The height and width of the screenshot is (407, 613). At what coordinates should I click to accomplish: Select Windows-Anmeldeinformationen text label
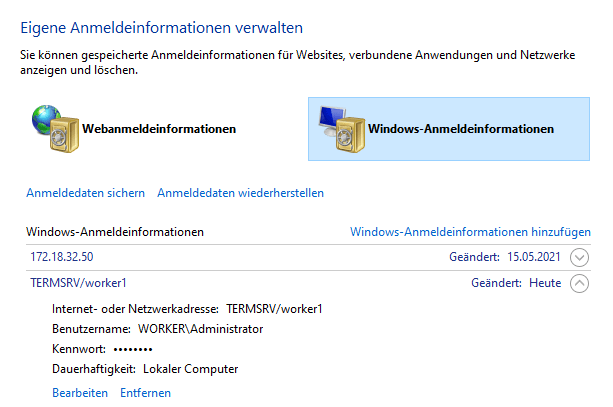461,129
